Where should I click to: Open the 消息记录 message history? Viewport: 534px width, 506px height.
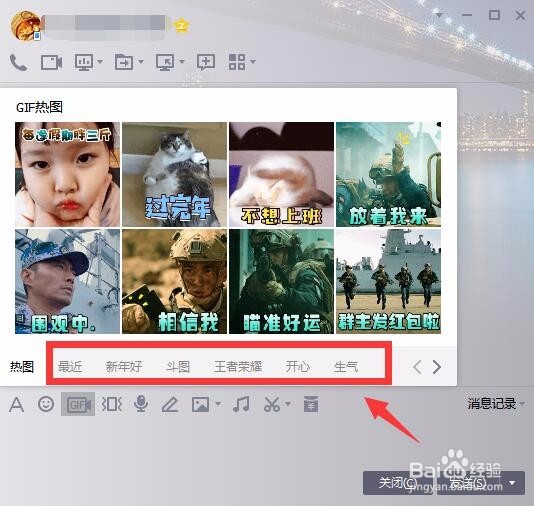pos(491,404)
